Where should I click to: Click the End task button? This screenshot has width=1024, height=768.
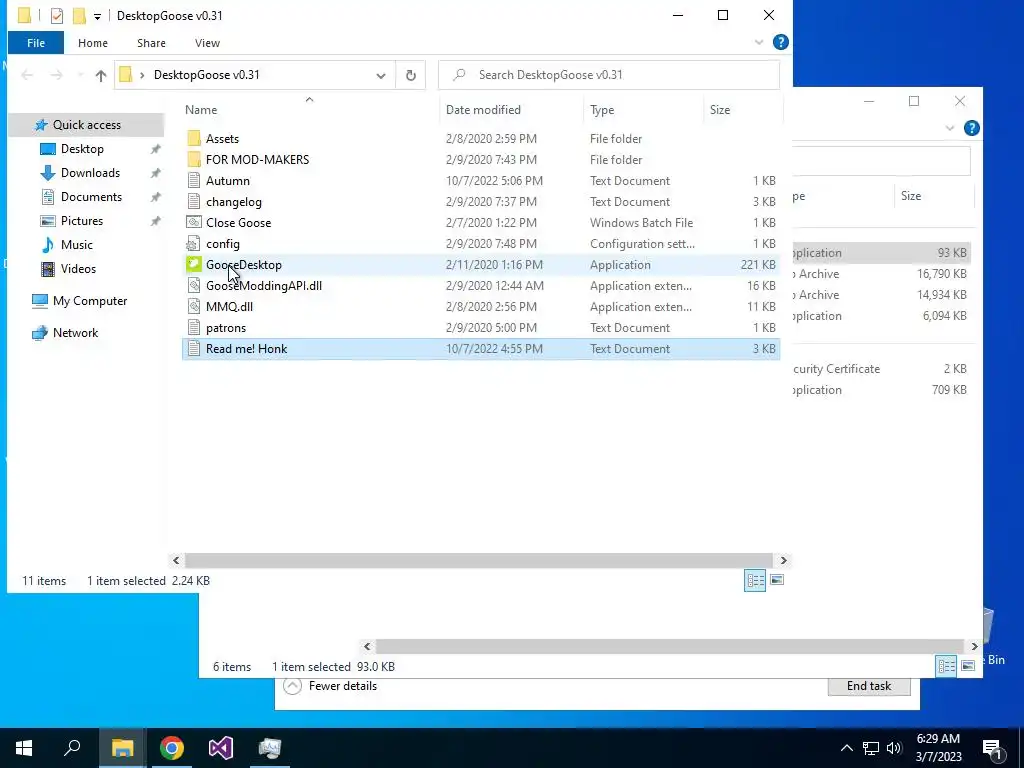[x=869, y=686]
